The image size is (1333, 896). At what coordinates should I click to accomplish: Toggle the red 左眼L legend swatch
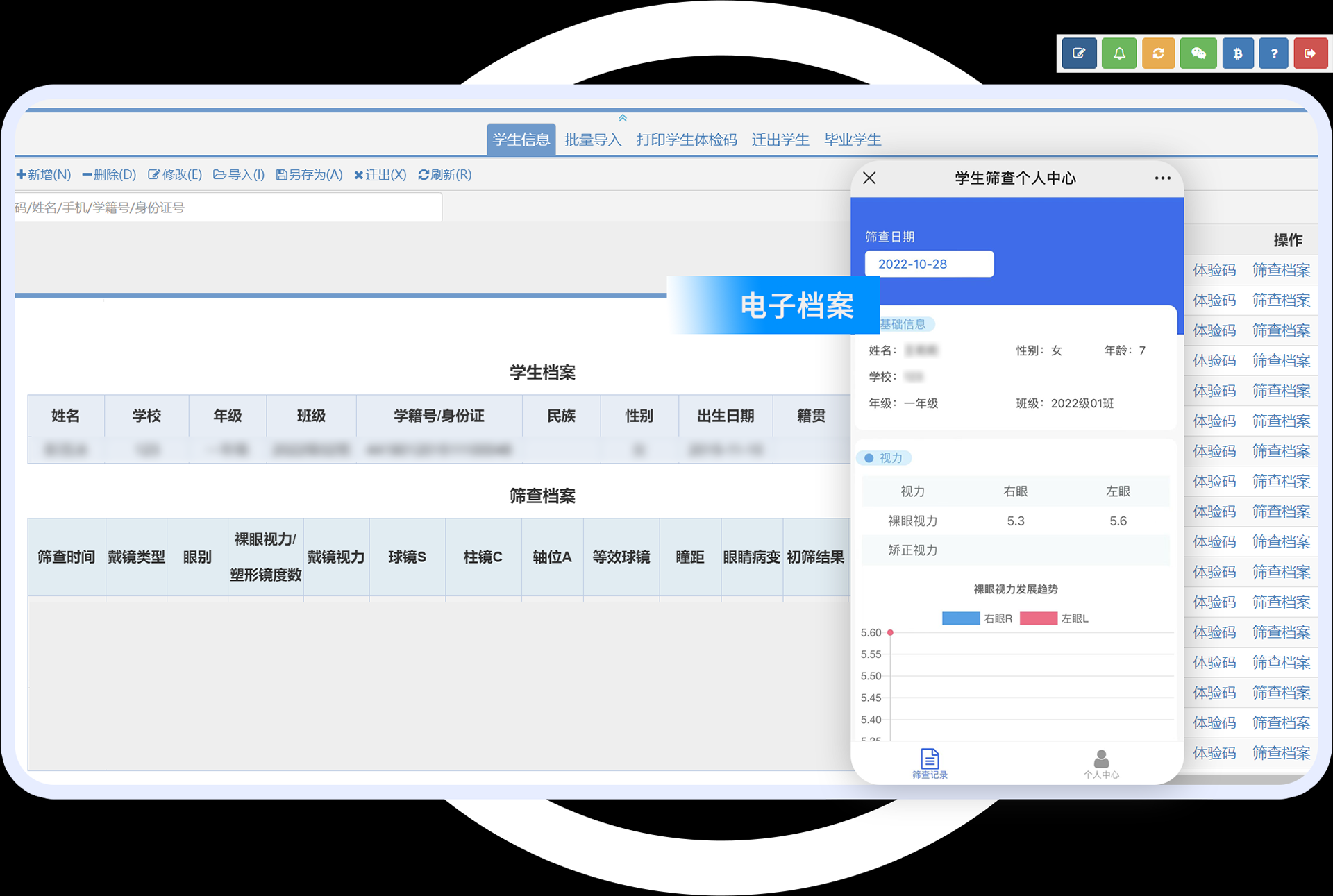tap(1038, 618)
